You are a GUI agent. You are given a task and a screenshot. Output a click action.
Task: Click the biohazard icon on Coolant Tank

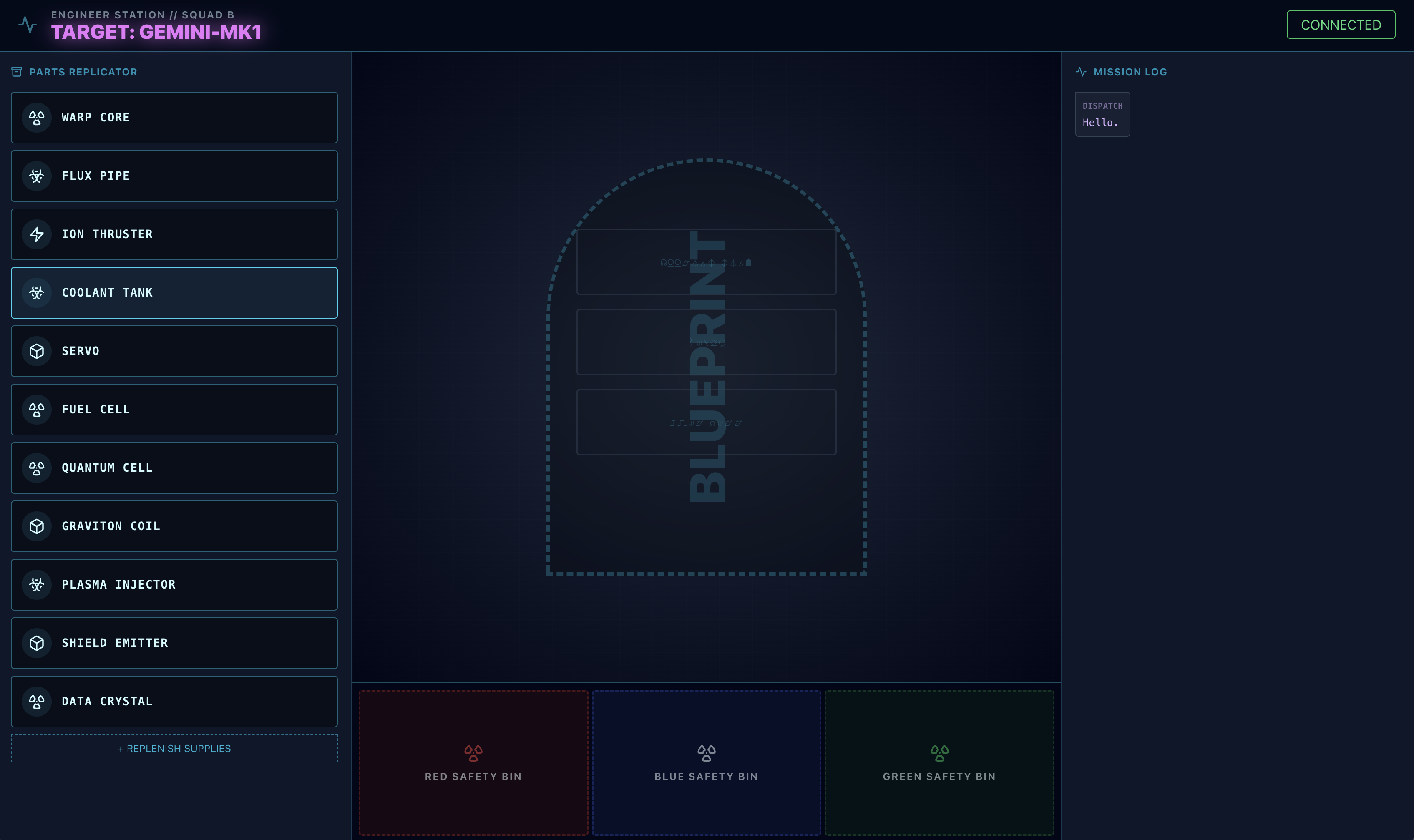[x=36, y=292]
